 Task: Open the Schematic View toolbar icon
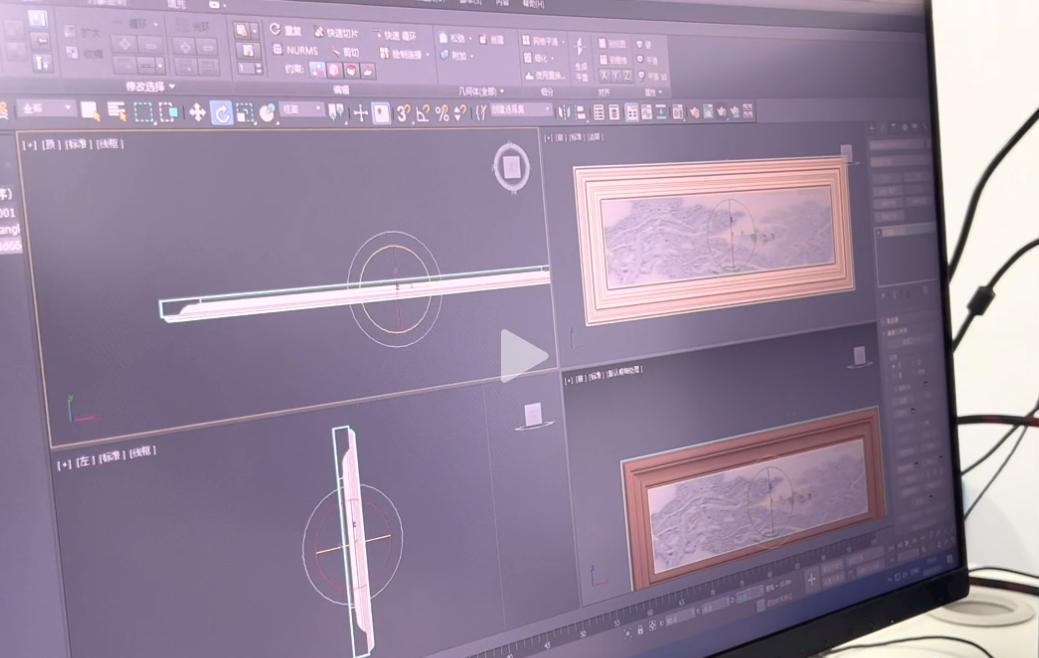pos(661,113)
